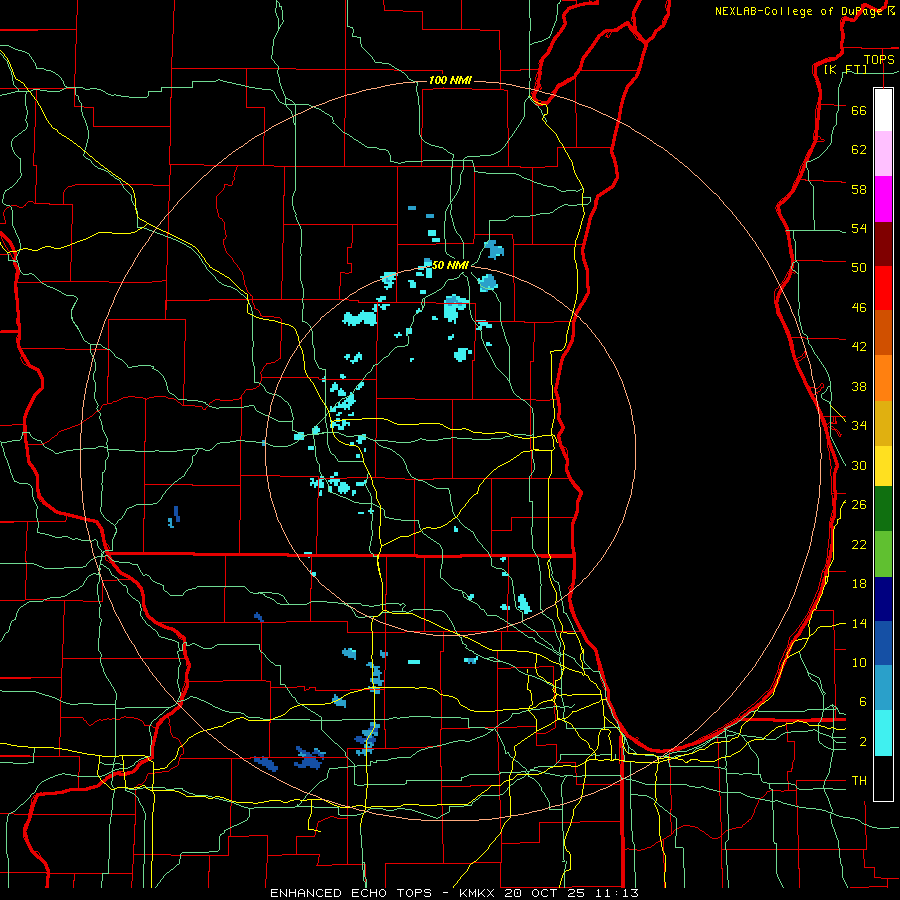Screen dimensions: 900x900
Task: Click the 10 legend value
Action: pos(859,662)
